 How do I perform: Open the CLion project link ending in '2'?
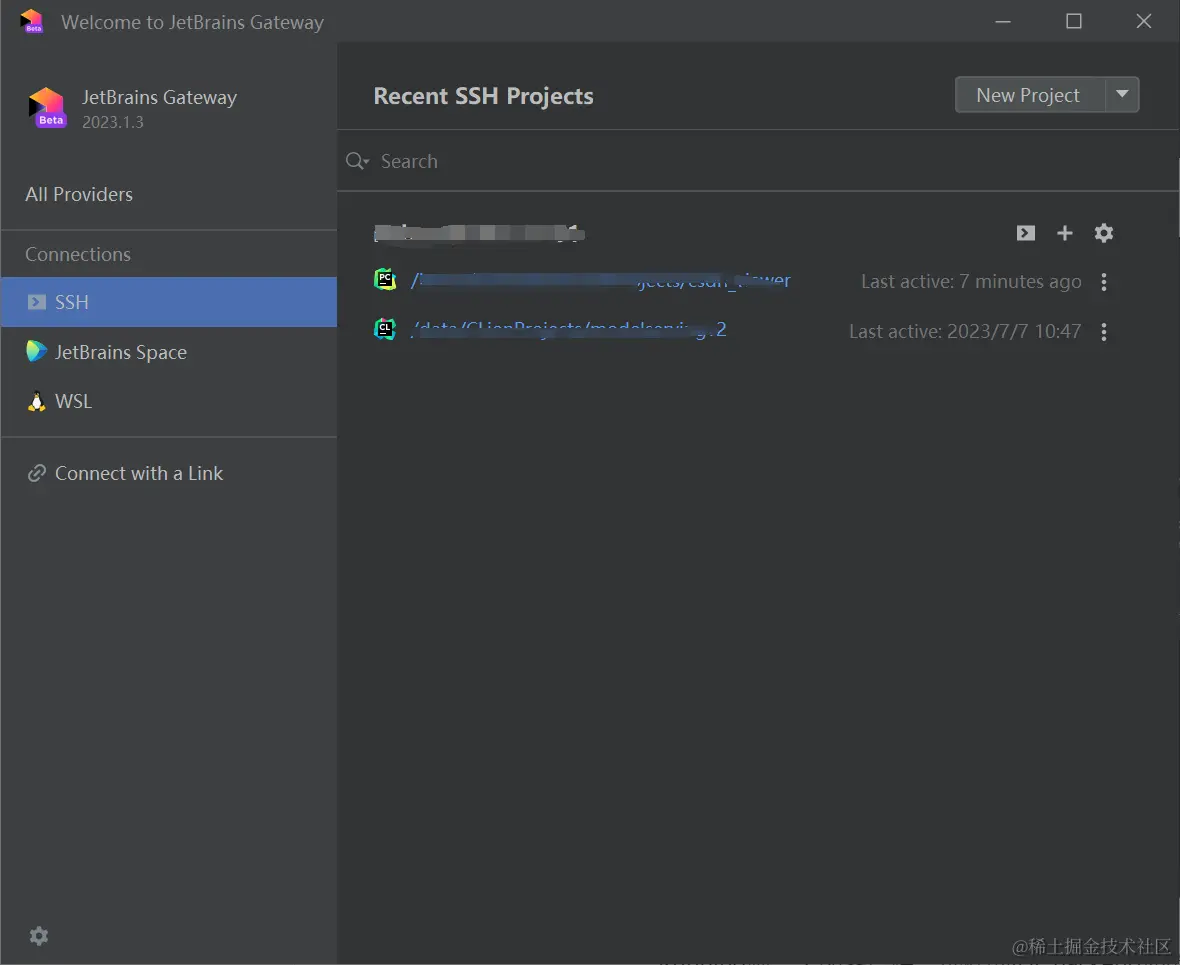coord(568,330)
